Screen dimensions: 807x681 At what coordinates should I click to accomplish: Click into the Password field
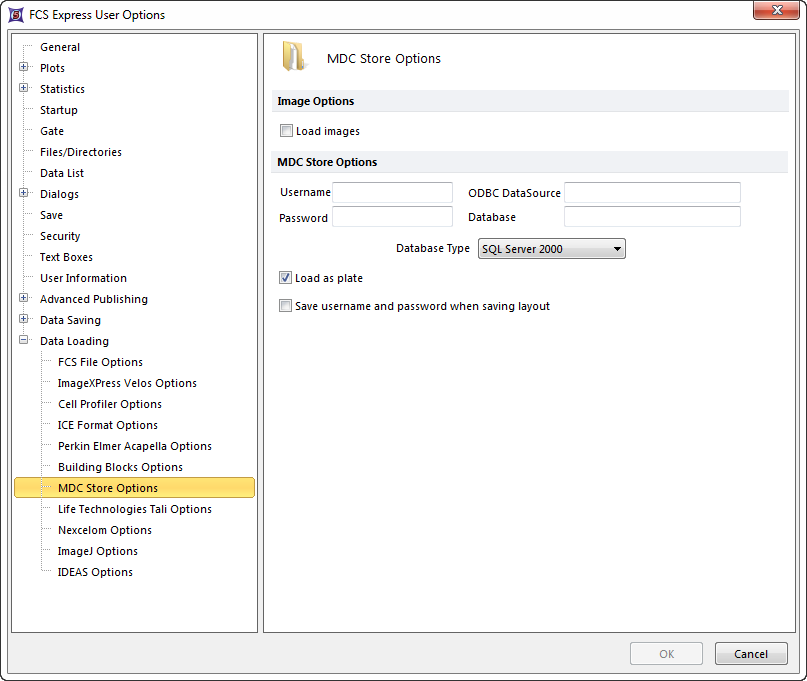pos(392,217)
